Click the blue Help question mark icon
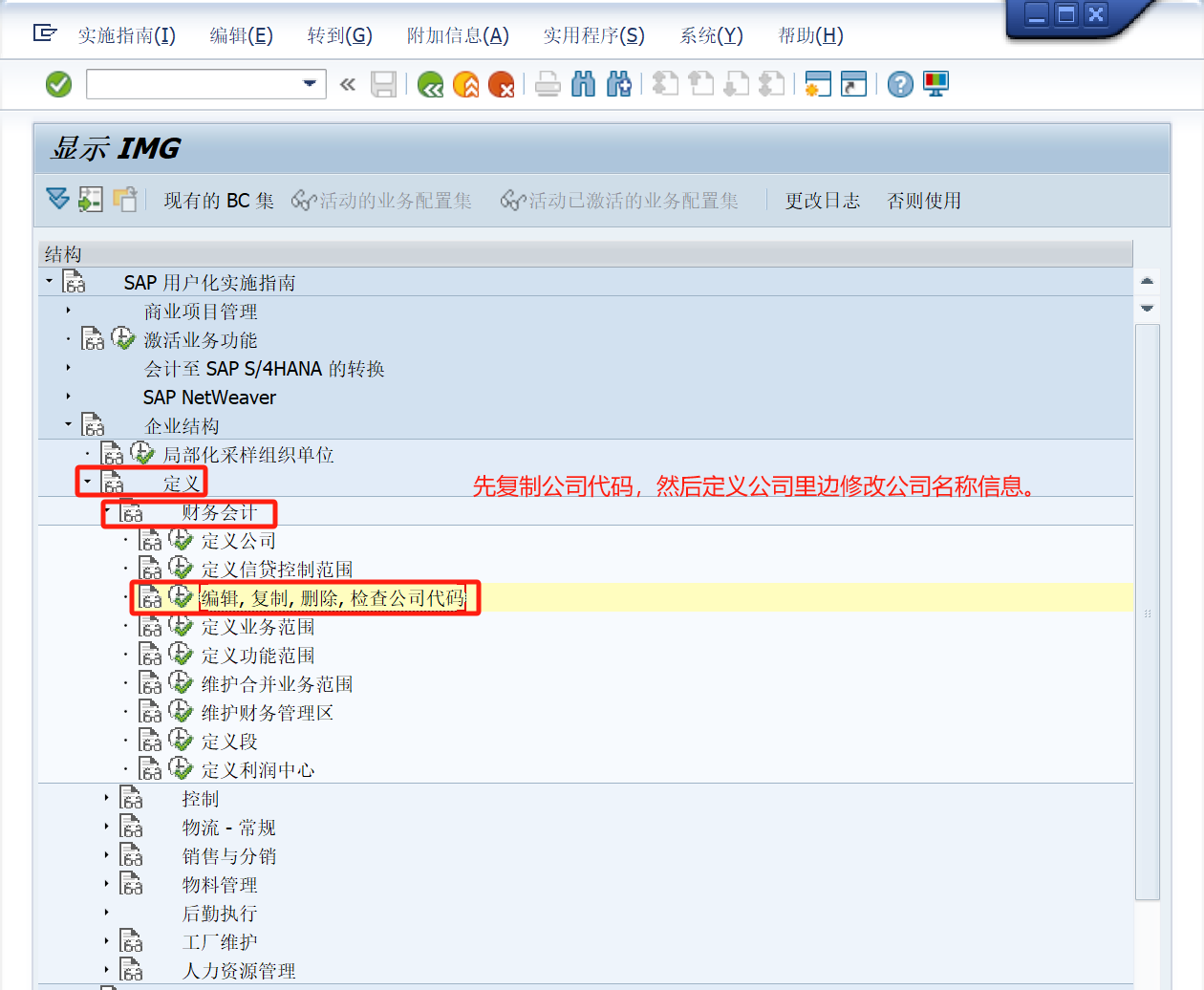 tap(900, 84)
